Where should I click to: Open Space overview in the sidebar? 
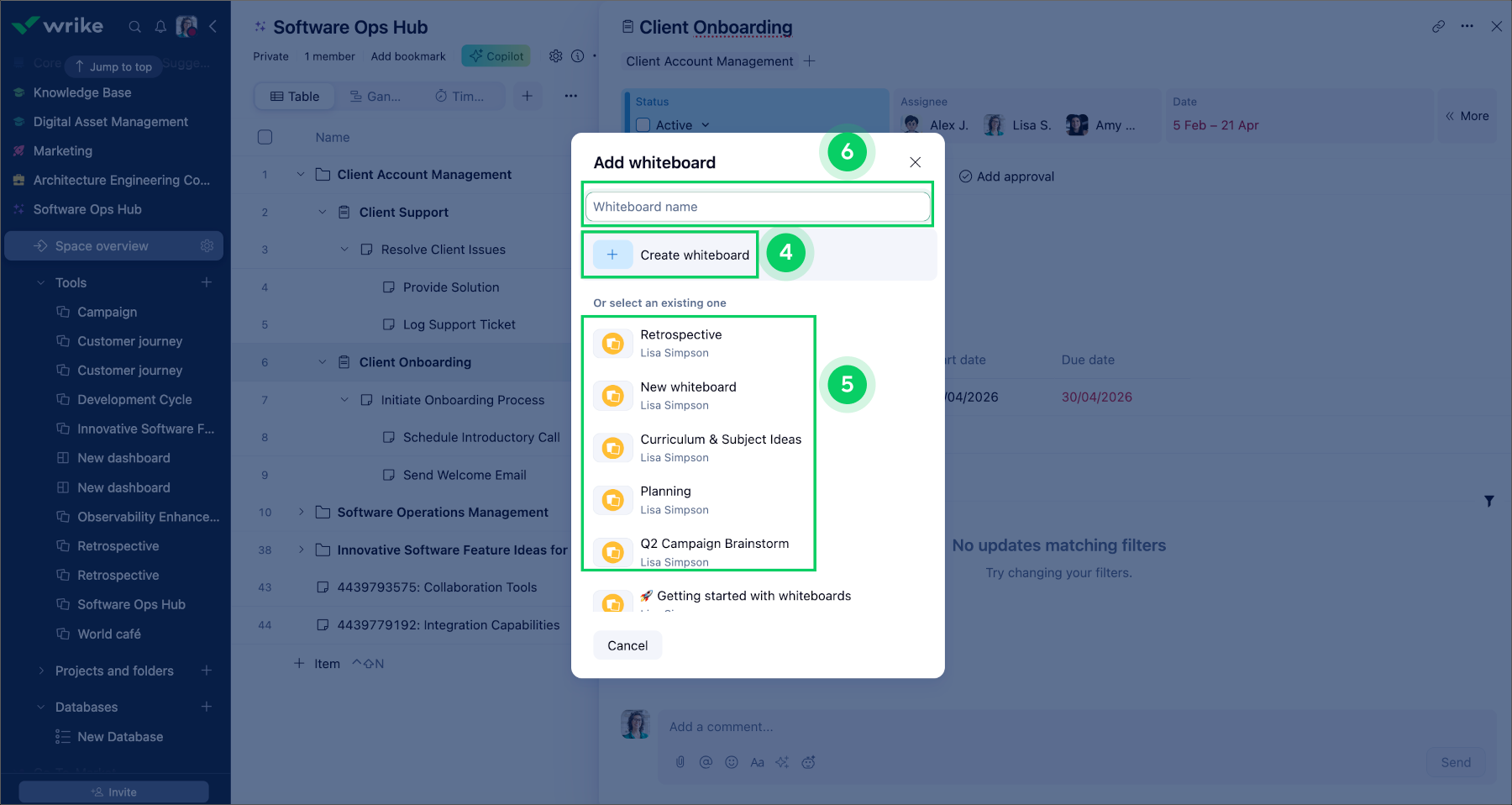coord(102,246)
